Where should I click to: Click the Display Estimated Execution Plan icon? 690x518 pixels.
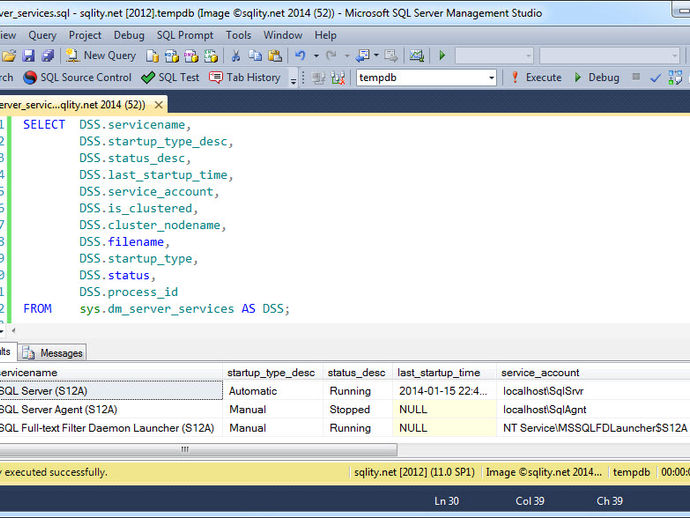click(675, 77)
